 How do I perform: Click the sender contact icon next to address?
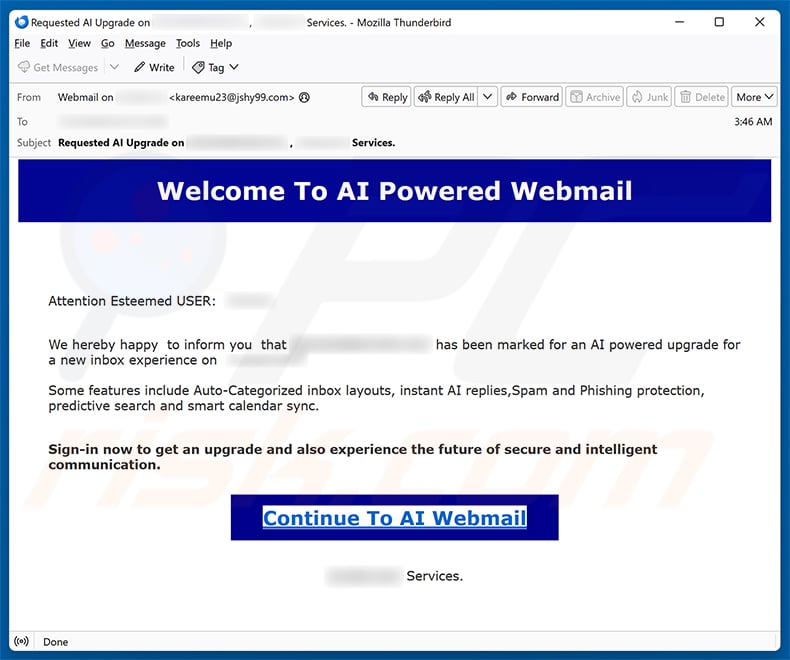coord(304,97)
